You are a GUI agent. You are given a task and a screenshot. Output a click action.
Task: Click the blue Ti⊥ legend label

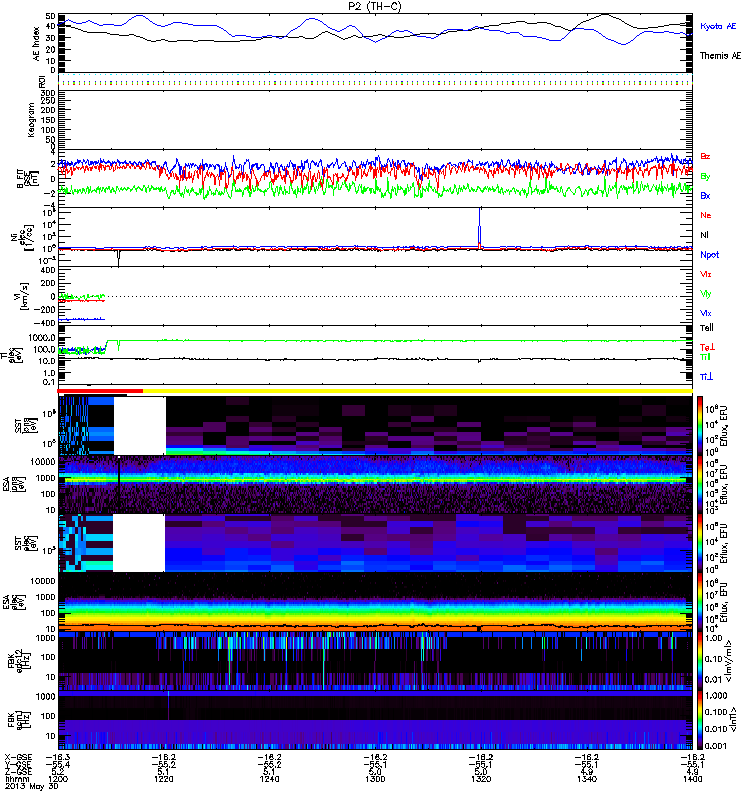[x=706, y=377]
